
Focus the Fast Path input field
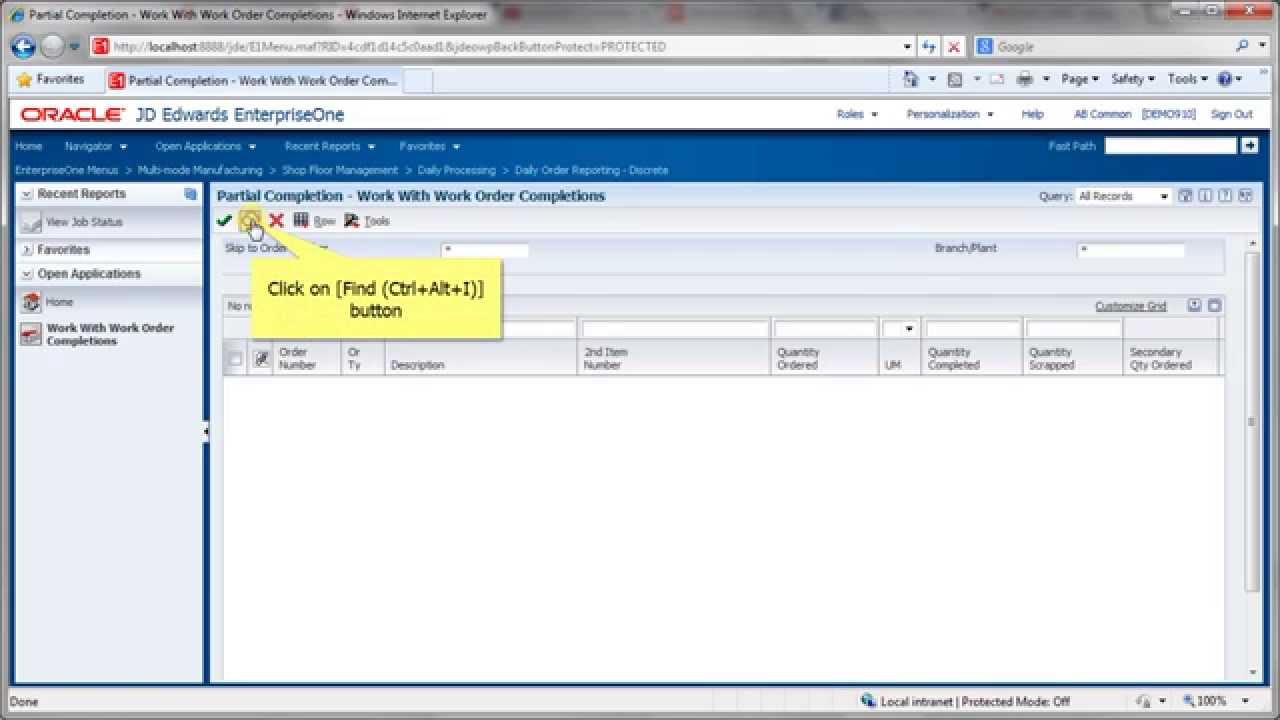pos(1170,146)
